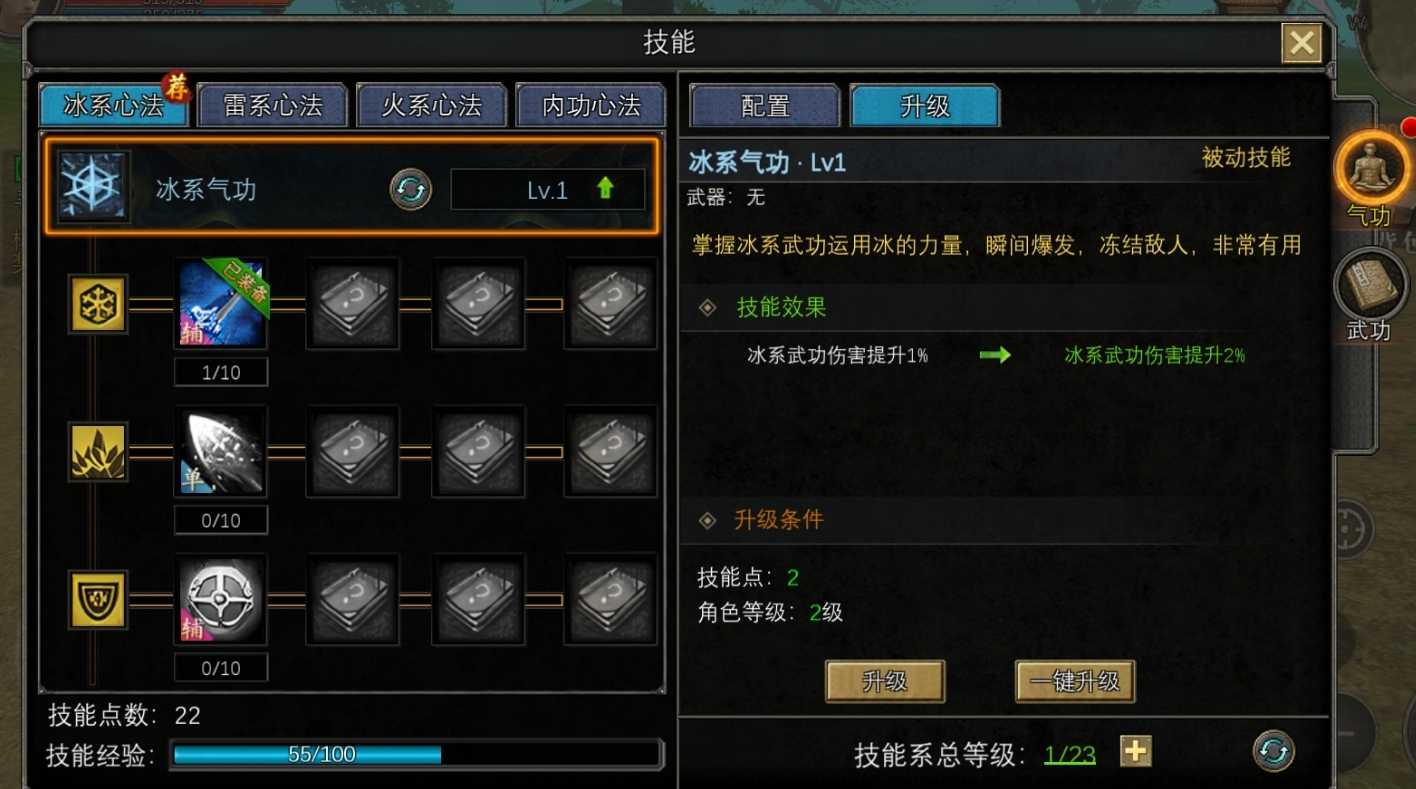Choose the white spike skill showing 0/10
Screen dimensions: 1416x789
click(221, 452)
